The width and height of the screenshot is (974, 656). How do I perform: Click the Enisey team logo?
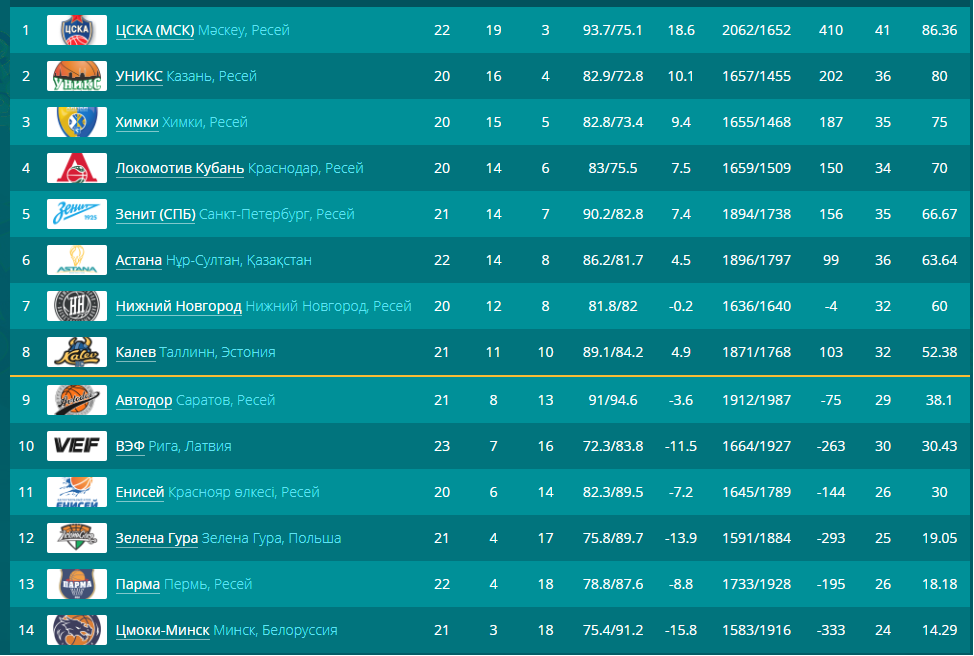tap(77, 492)
